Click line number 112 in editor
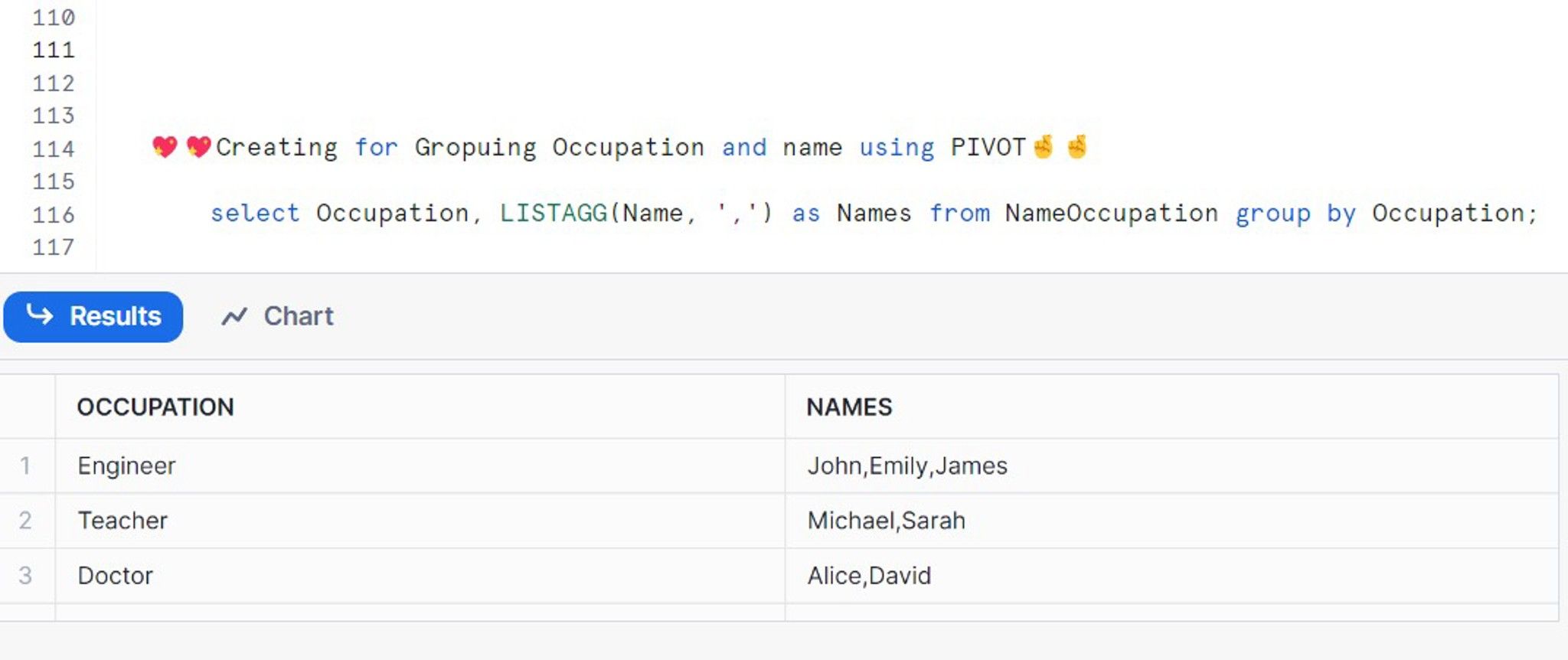1568x660 pixels. coord(54,83)
